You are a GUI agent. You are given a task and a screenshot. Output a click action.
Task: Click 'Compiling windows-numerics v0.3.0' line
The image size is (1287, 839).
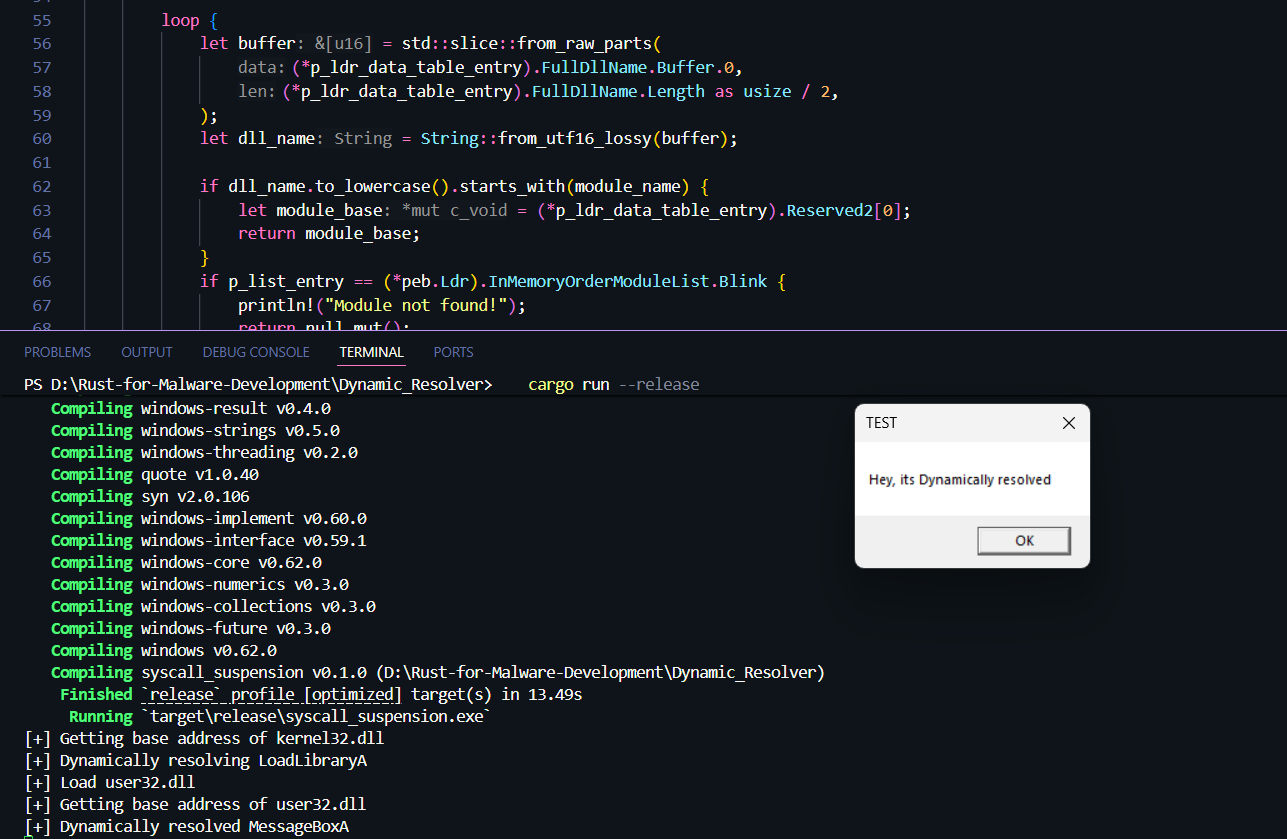pyautogui.click(x=200, y=584)
